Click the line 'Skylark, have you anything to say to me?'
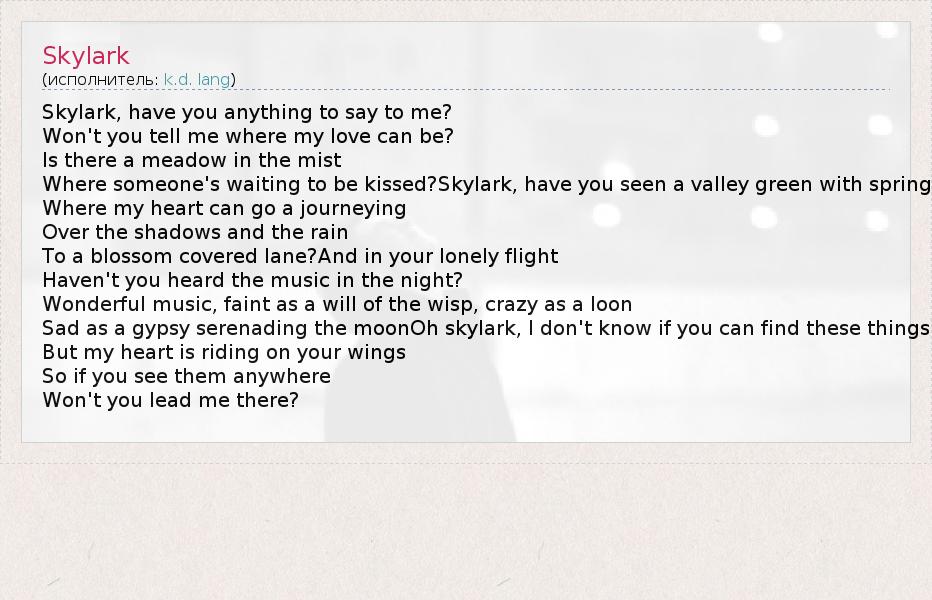 [247, 112]
